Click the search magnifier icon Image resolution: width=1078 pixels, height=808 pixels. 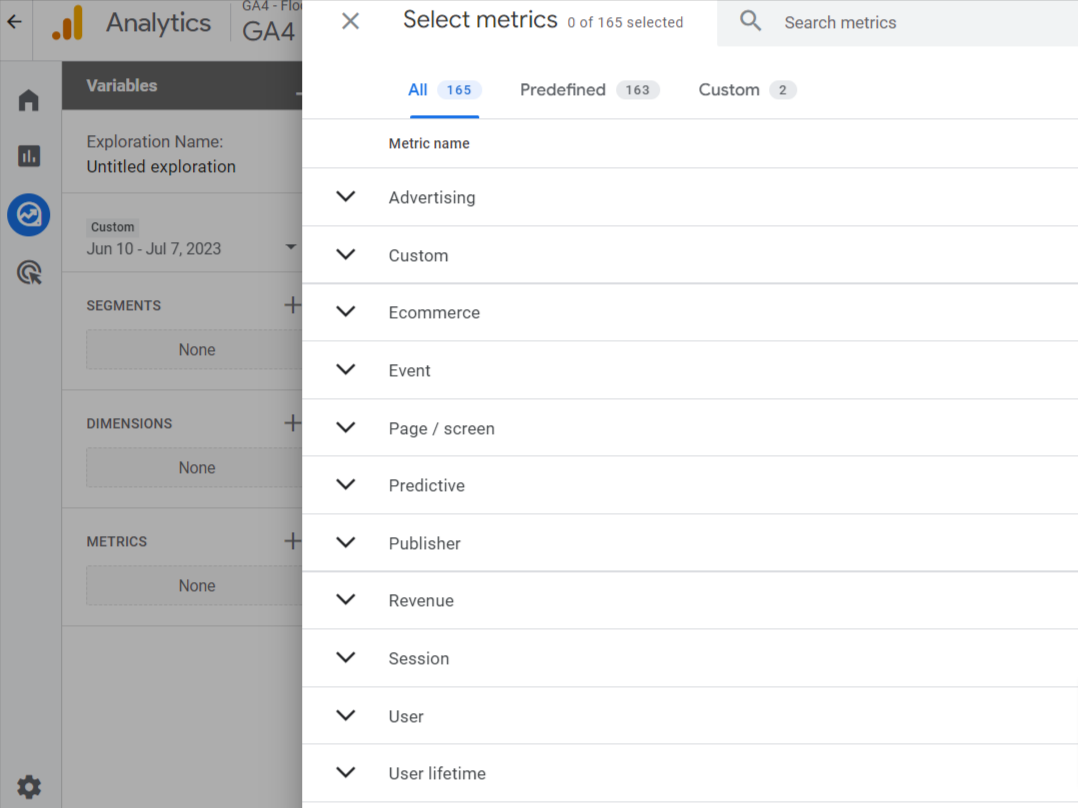click(x=750, y=21)
